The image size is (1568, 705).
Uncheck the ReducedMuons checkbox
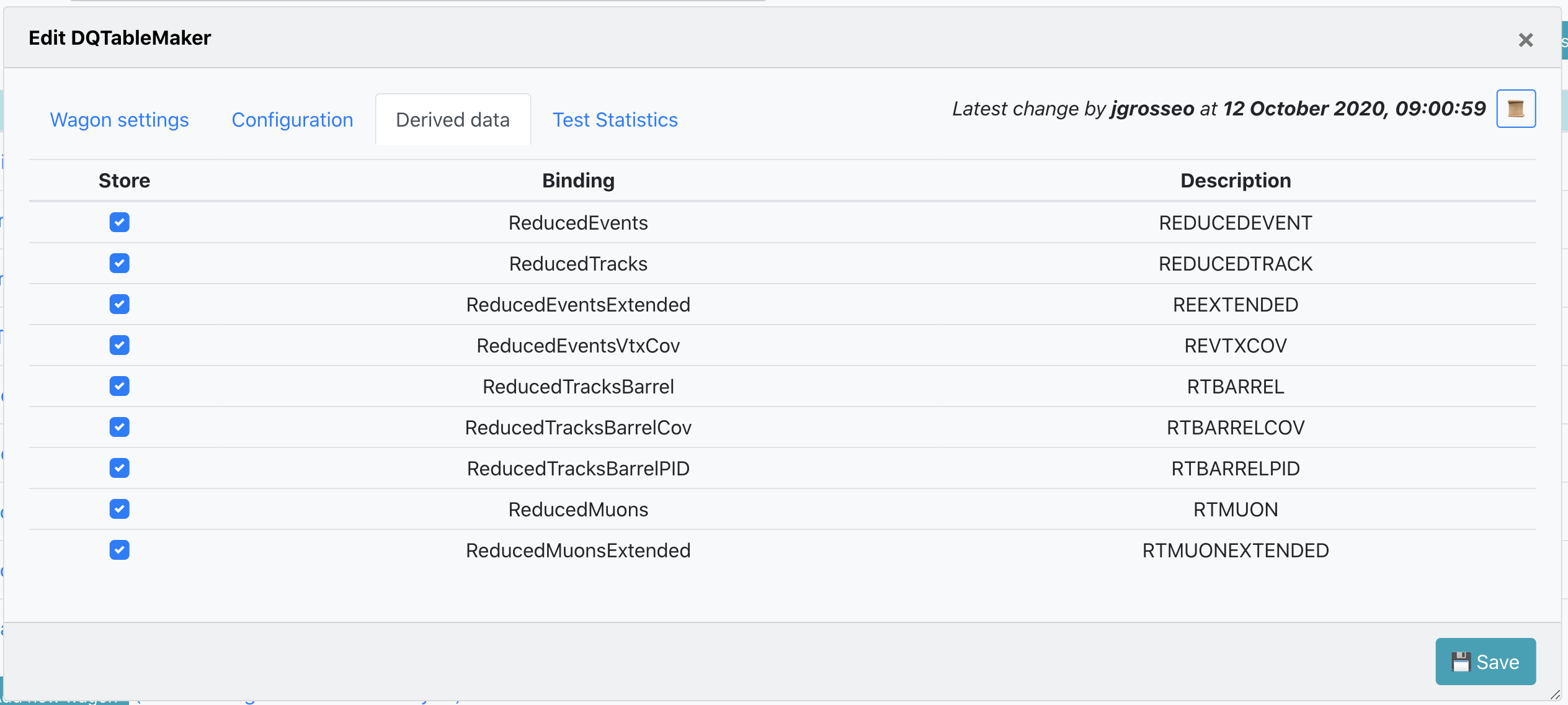(x=119, y=509)
